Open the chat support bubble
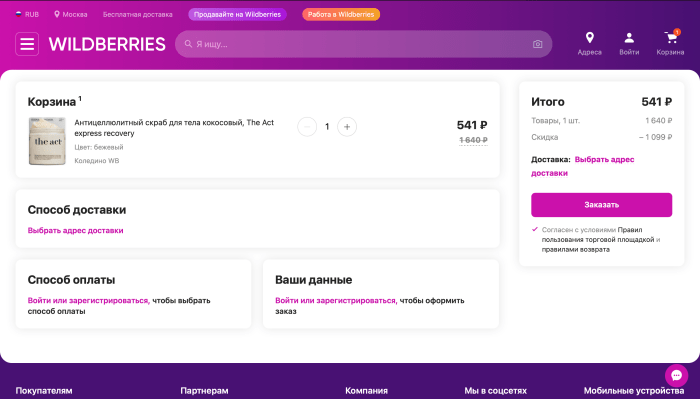 pyautogui.click(x=676, y=375)
